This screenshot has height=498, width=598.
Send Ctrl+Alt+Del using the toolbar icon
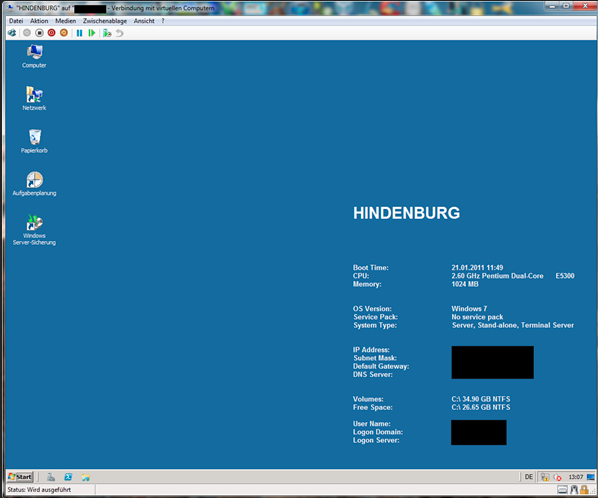click(x=12, y=33)
